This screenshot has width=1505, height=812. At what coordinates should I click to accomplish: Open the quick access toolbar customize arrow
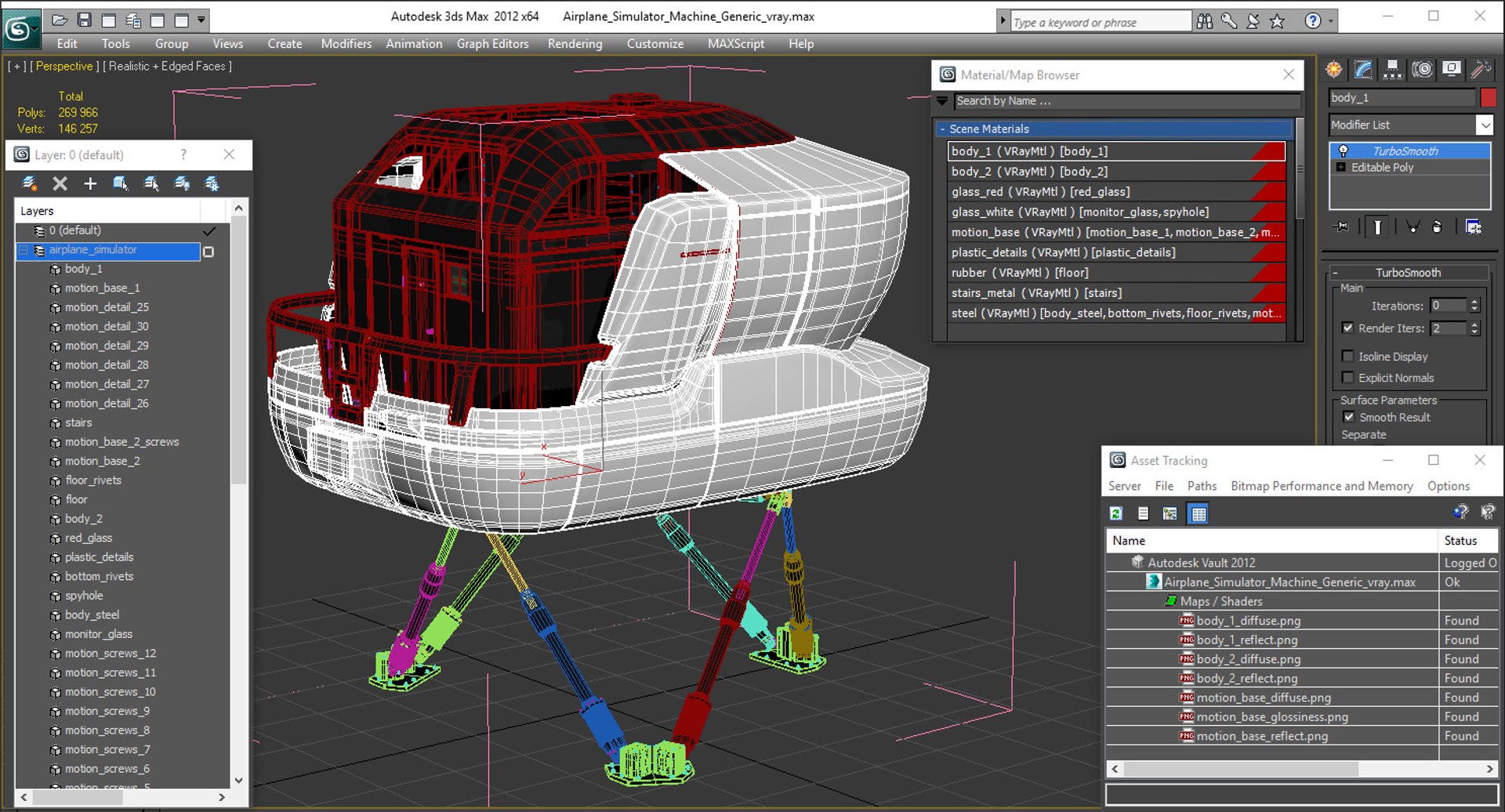click(x=201, y=20)
